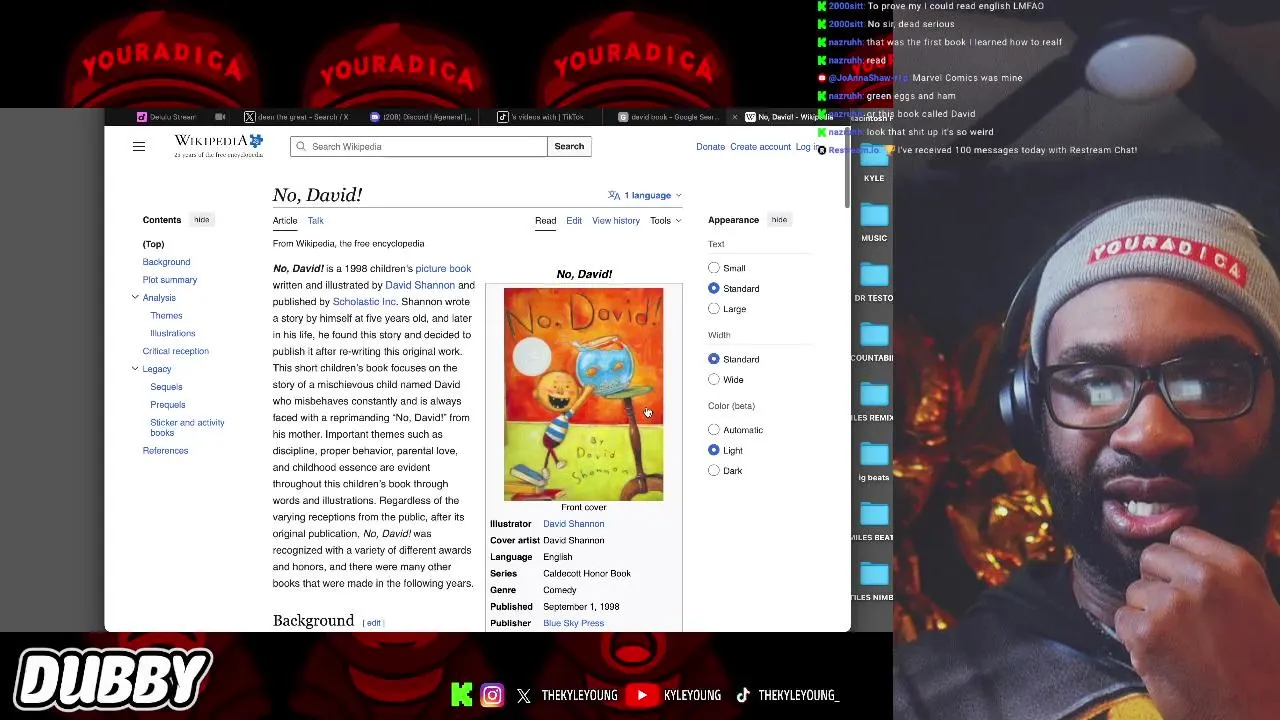
Task: Open the Scholastic Inc. link
Action: coord(364,301)
